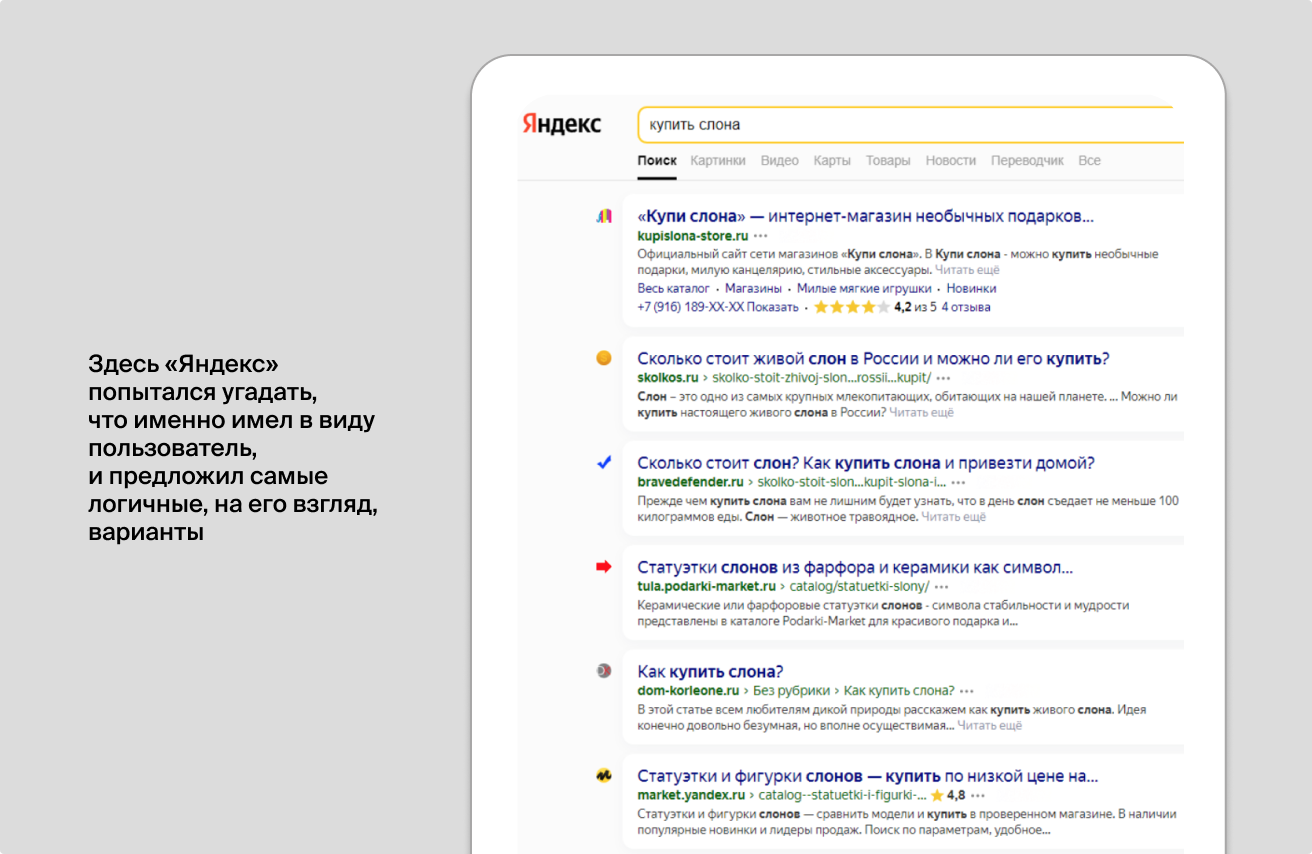Switch to the Поиск tab
1312x854 pixels.
coord(657,161)
